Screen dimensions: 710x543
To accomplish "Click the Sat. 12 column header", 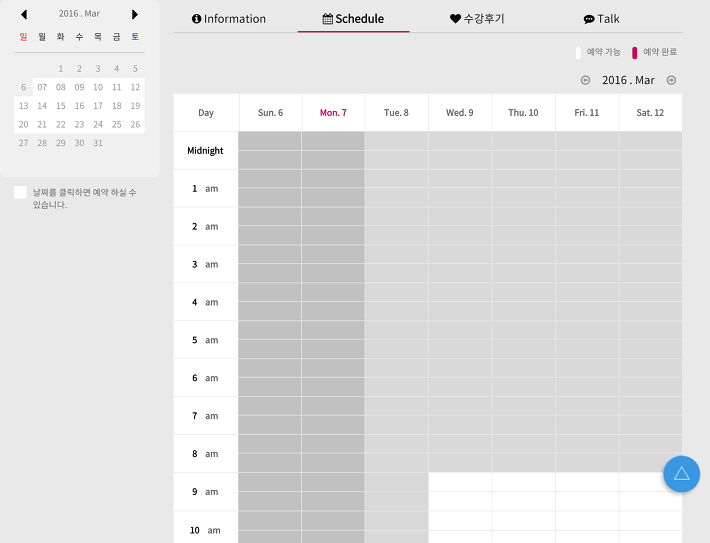I will click(650, 113).
